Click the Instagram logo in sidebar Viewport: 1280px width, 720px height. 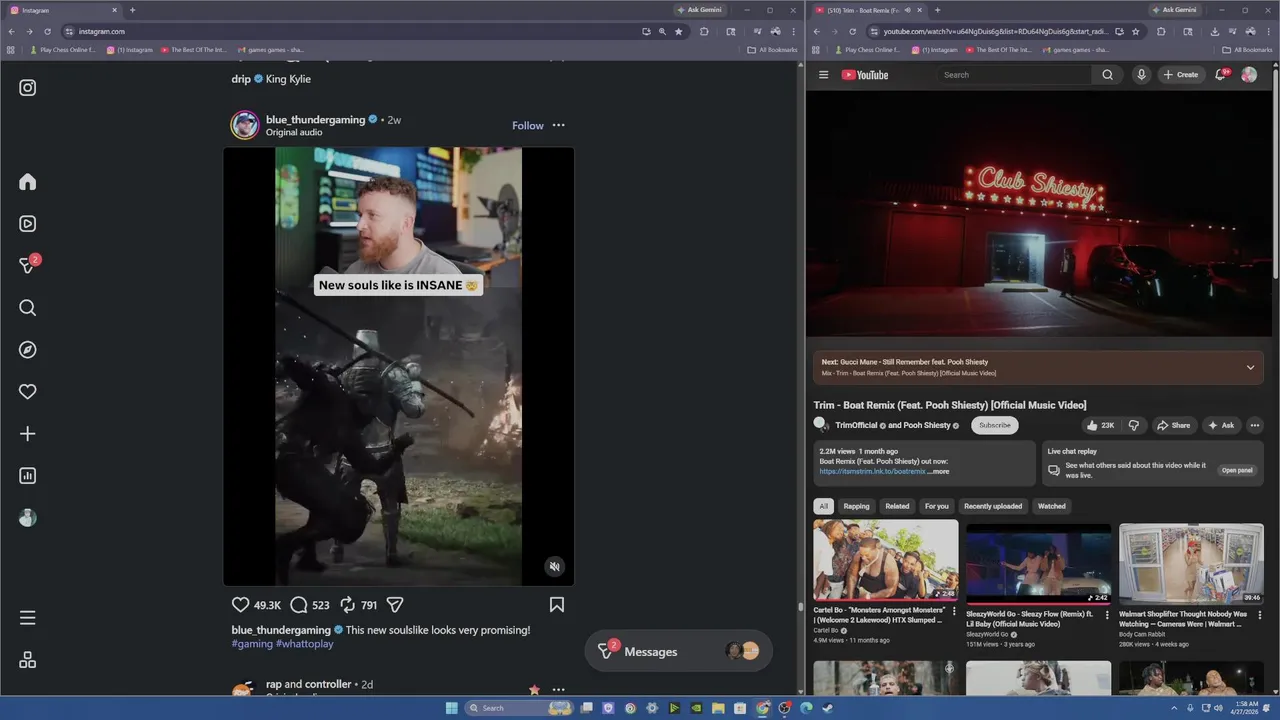(x=28, y=88)
